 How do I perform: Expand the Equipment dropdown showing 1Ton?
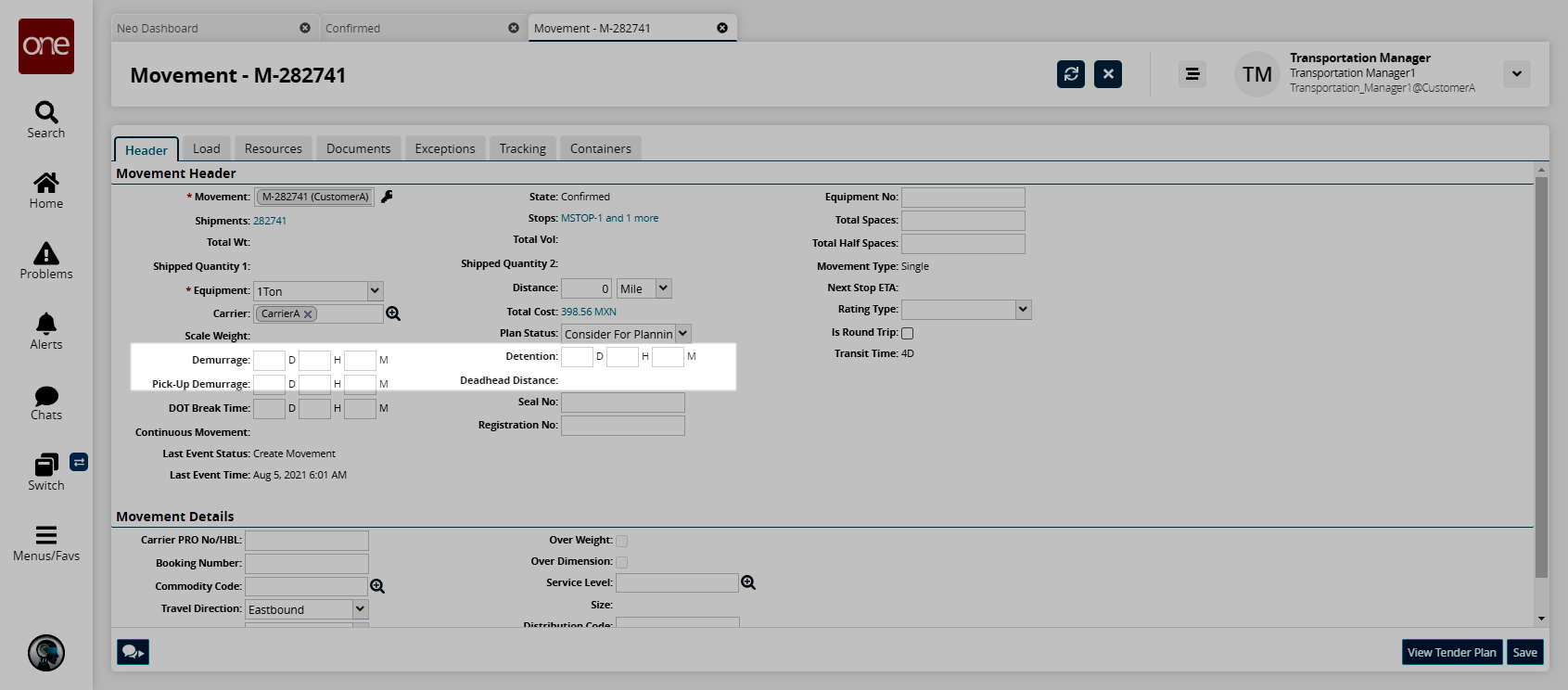pos(375,291)
